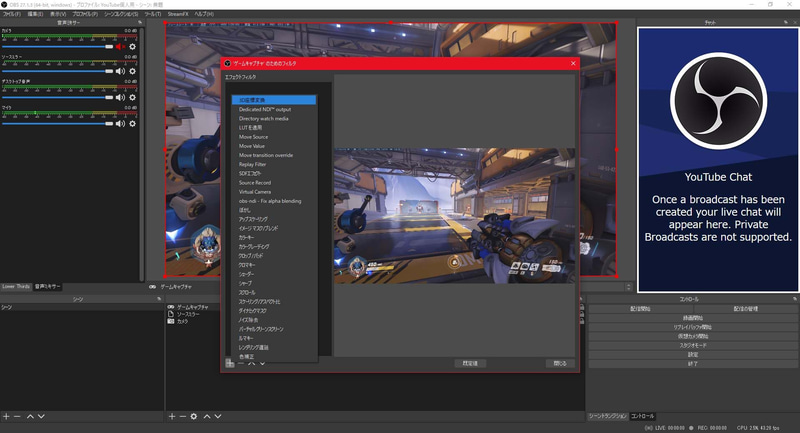
Task: Open the ツール(T) menu
Action: [153, 14]
